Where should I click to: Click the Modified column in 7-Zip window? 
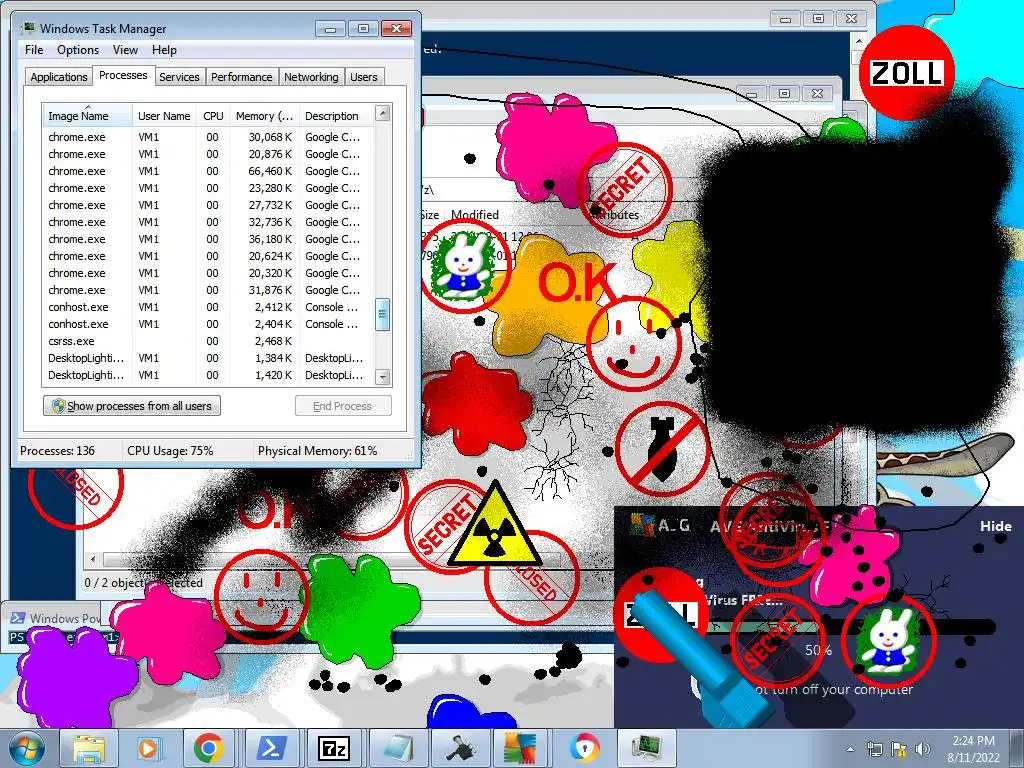coord(475,215)
